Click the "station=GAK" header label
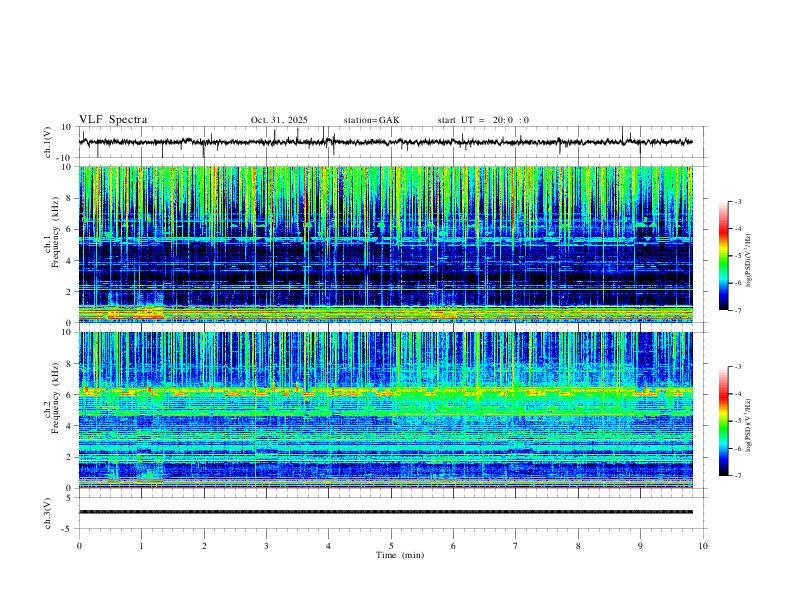Viewport: 792px width, 612px height. tap(371, 120)
